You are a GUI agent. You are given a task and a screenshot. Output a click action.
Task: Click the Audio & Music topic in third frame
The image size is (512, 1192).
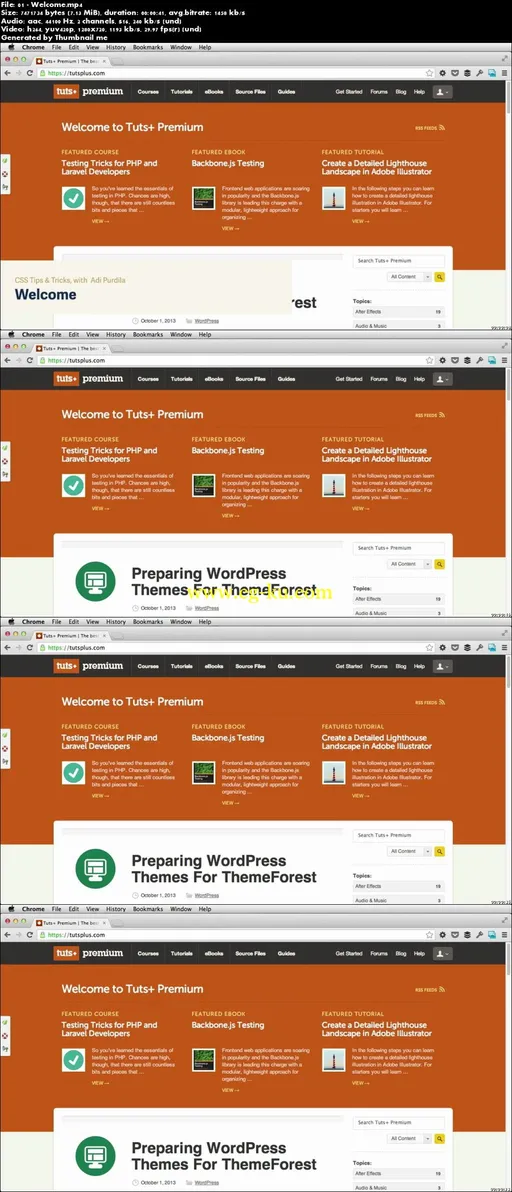tap(399, 900)
